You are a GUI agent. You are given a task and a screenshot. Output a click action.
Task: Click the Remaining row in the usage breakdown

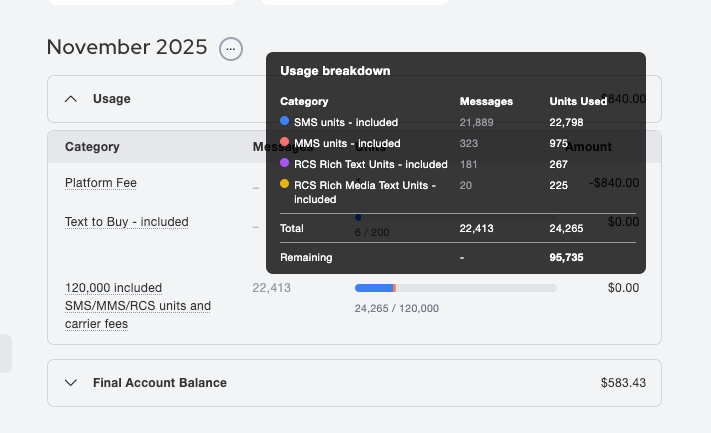click(x=306, y=257)
